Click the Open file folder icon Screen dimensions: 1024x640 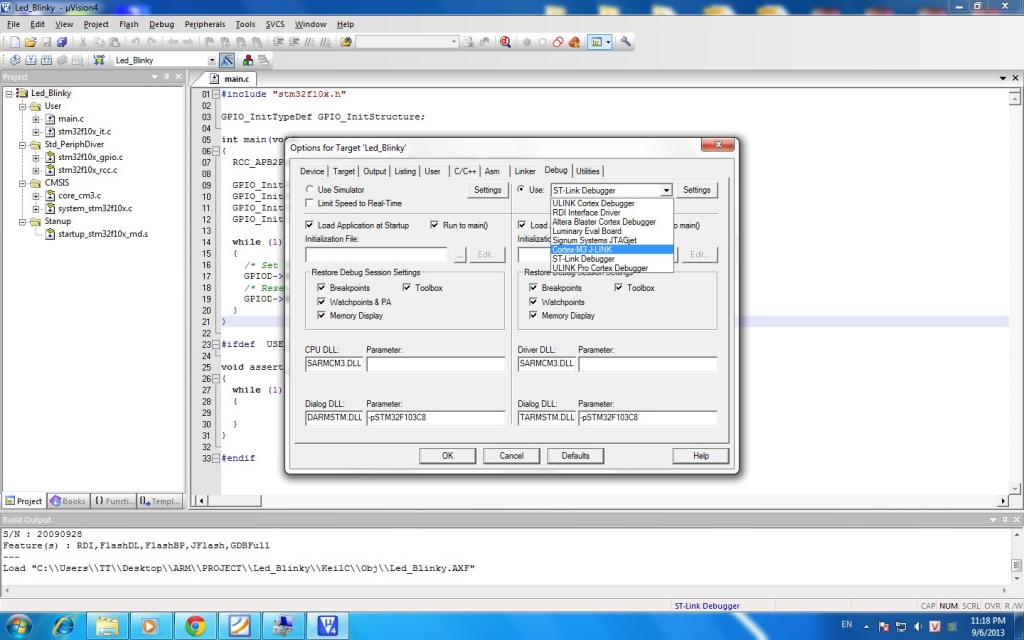pyautogui.click(x=31, y=42)
